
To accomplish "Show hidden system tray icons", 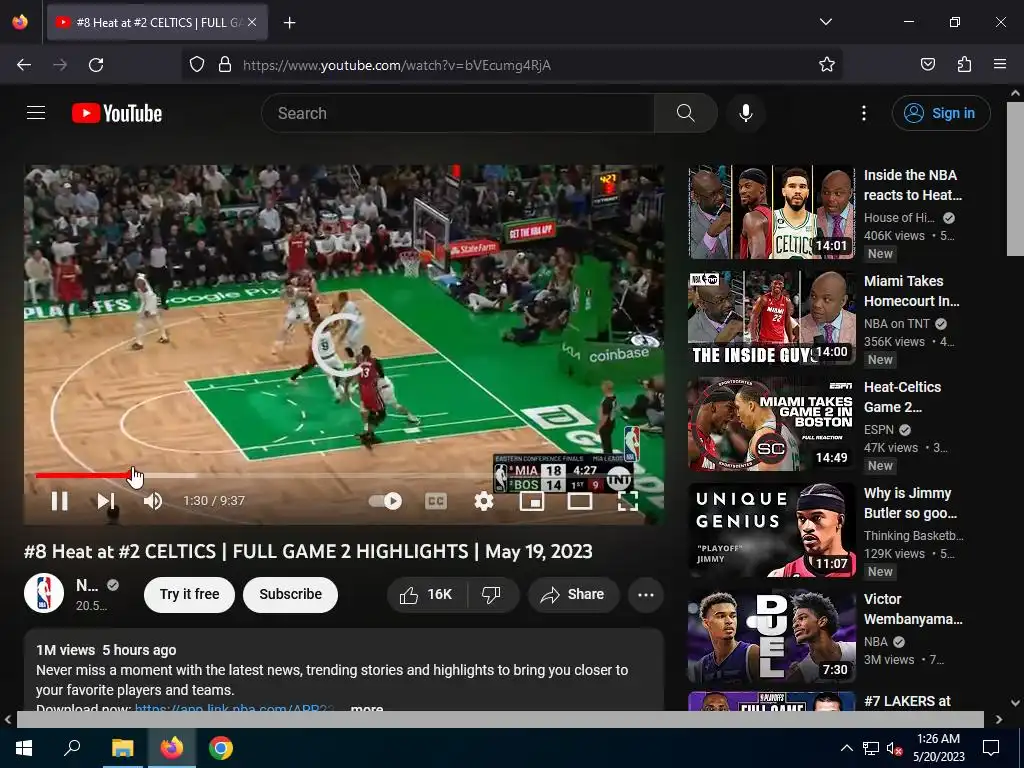I will 846,748.
